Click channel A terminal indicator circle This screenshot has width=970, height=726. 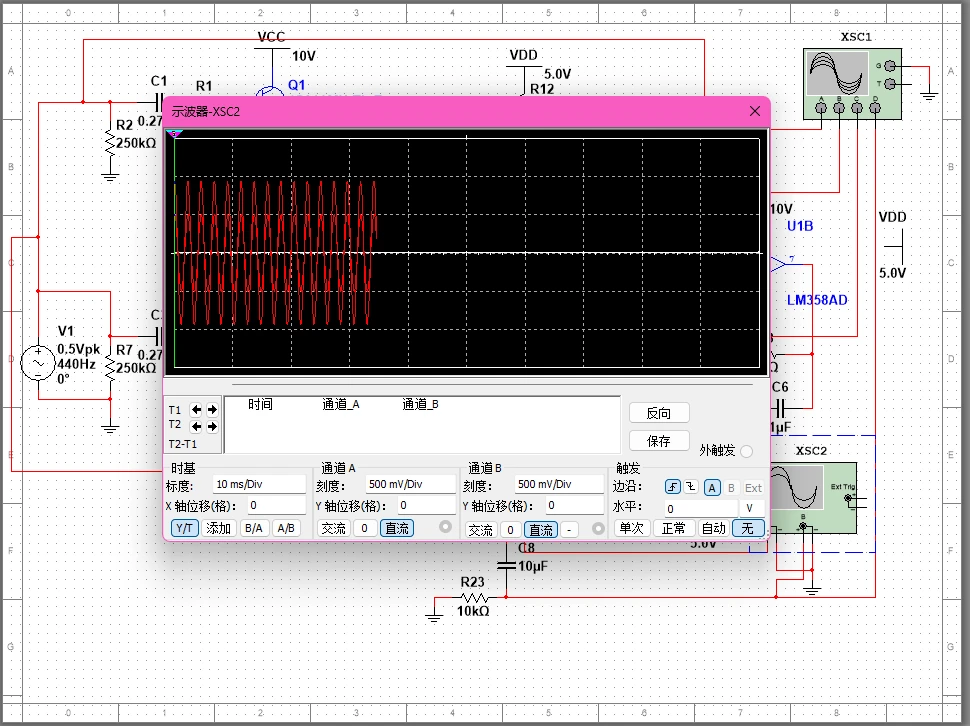tap(445, 527)
